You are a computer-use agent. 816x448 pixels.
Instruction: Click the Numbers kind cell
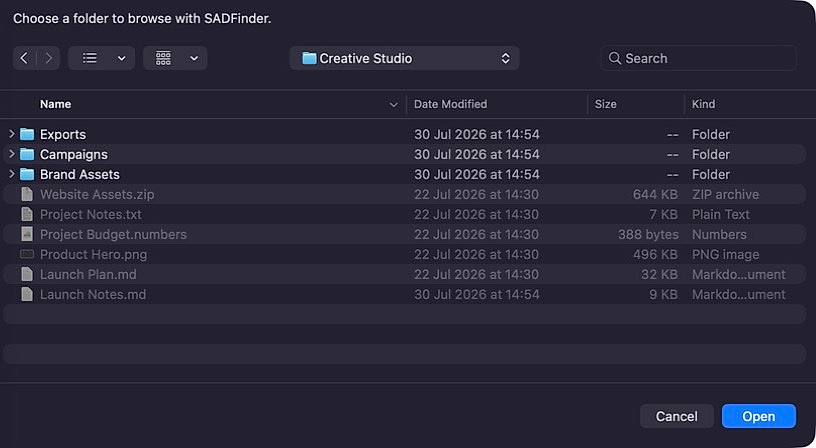[x=719, y=235]
